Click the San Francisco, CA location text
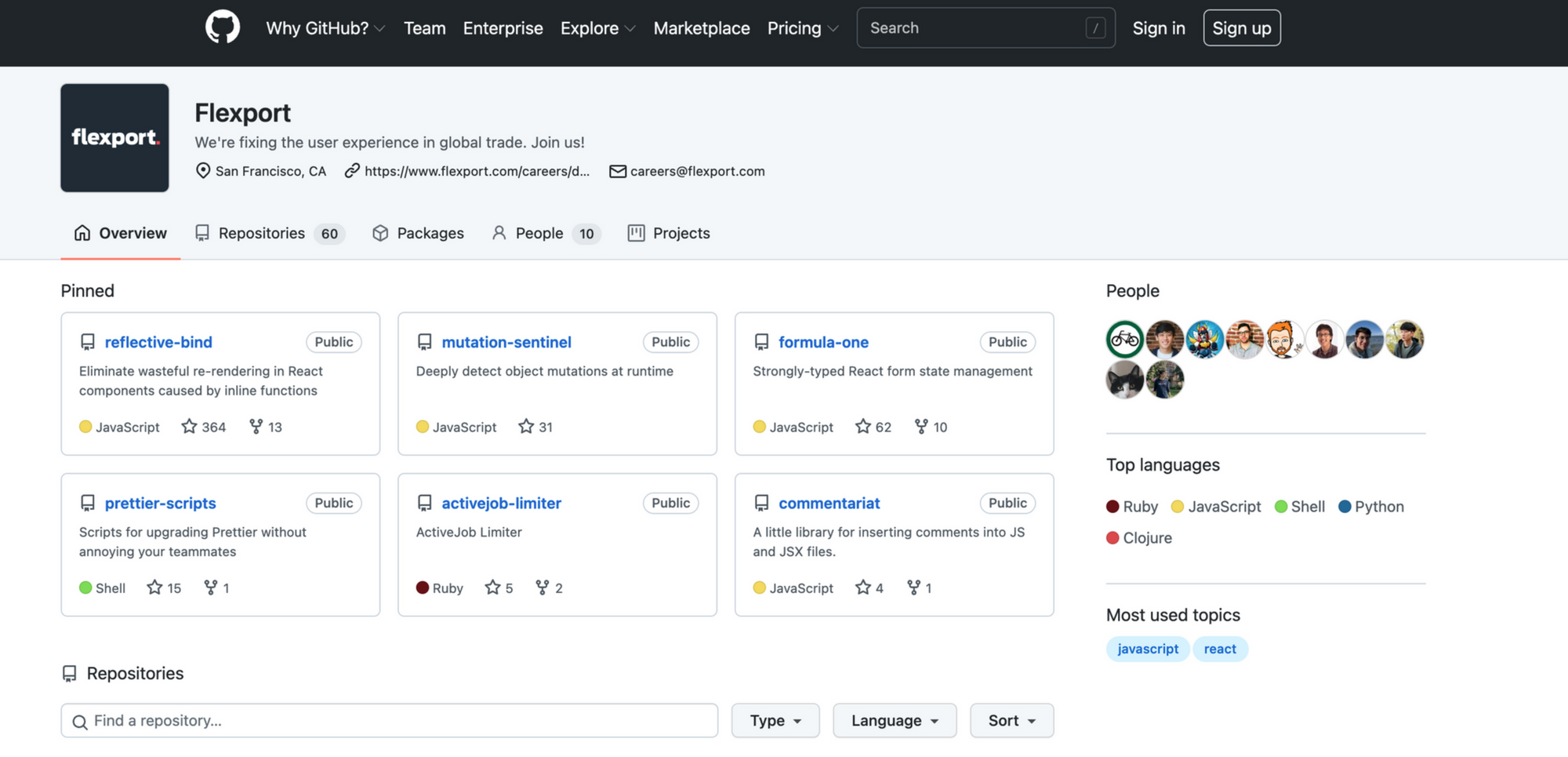Screen dimensions: 1568x757 pyautogui.click(x=270, y=171)
